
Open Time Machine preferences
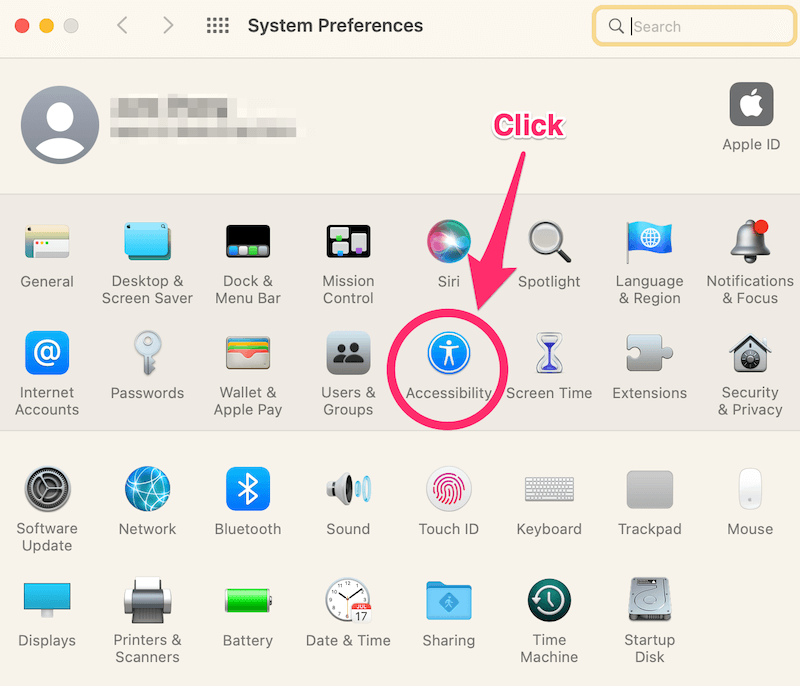click(549, 600)
